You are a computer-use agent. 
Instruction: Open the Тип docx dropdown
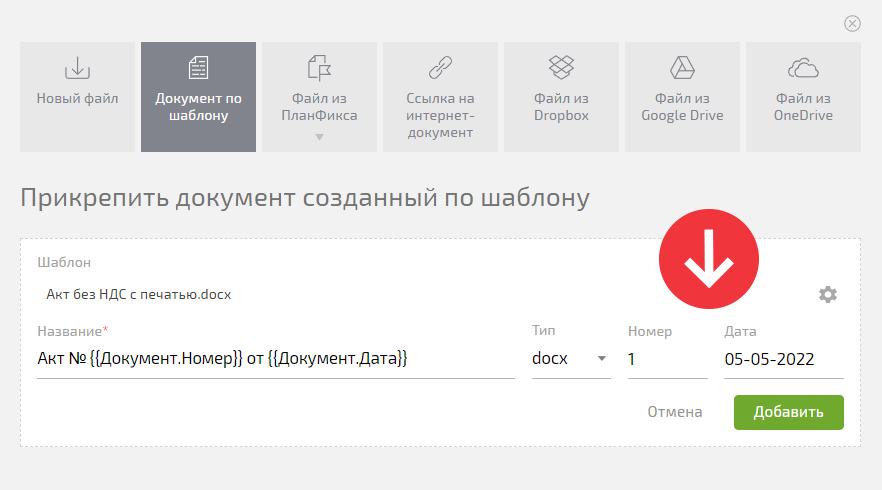[571, 359]
